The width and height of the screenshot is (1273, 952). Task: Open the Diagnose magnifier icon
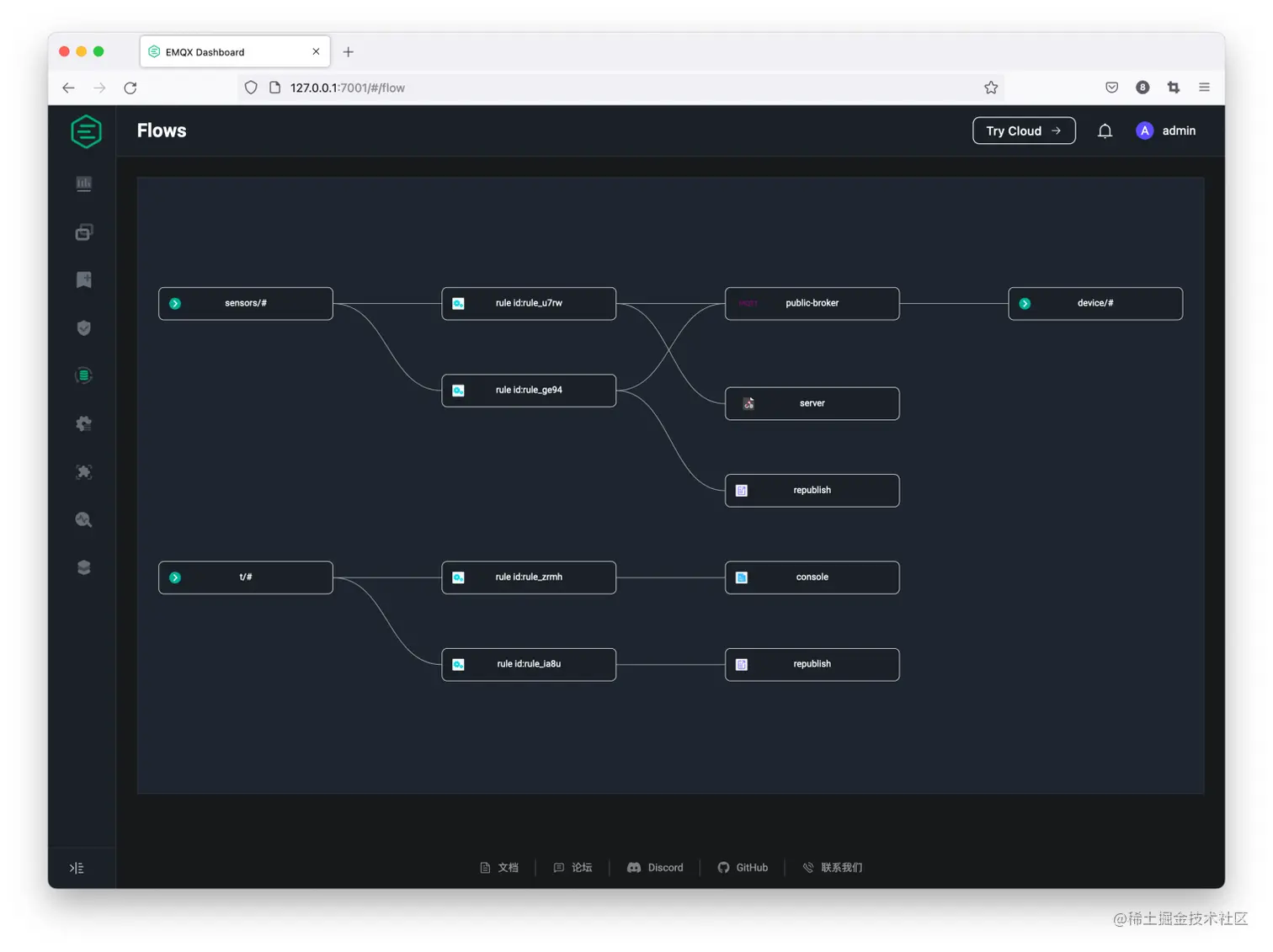(x=83, y=519)
